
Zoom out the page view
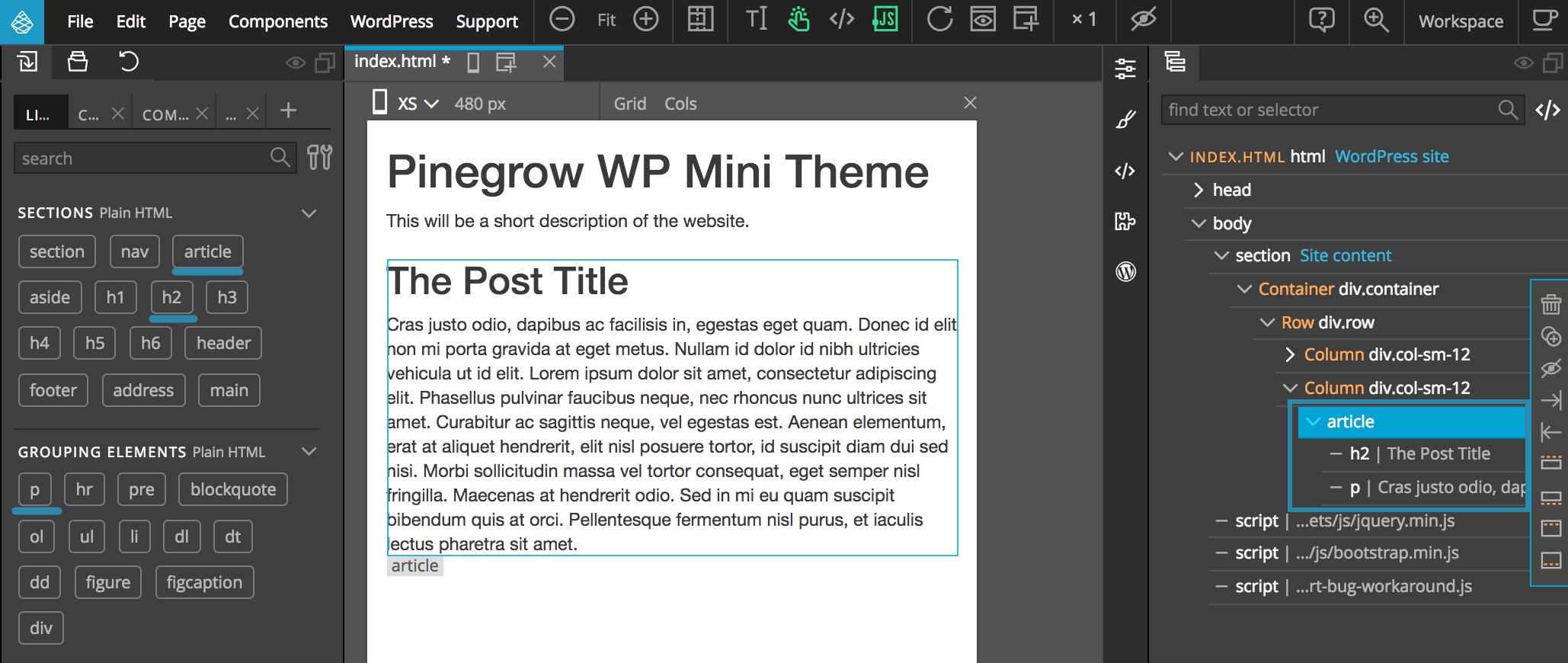click(x=562, y=20)
